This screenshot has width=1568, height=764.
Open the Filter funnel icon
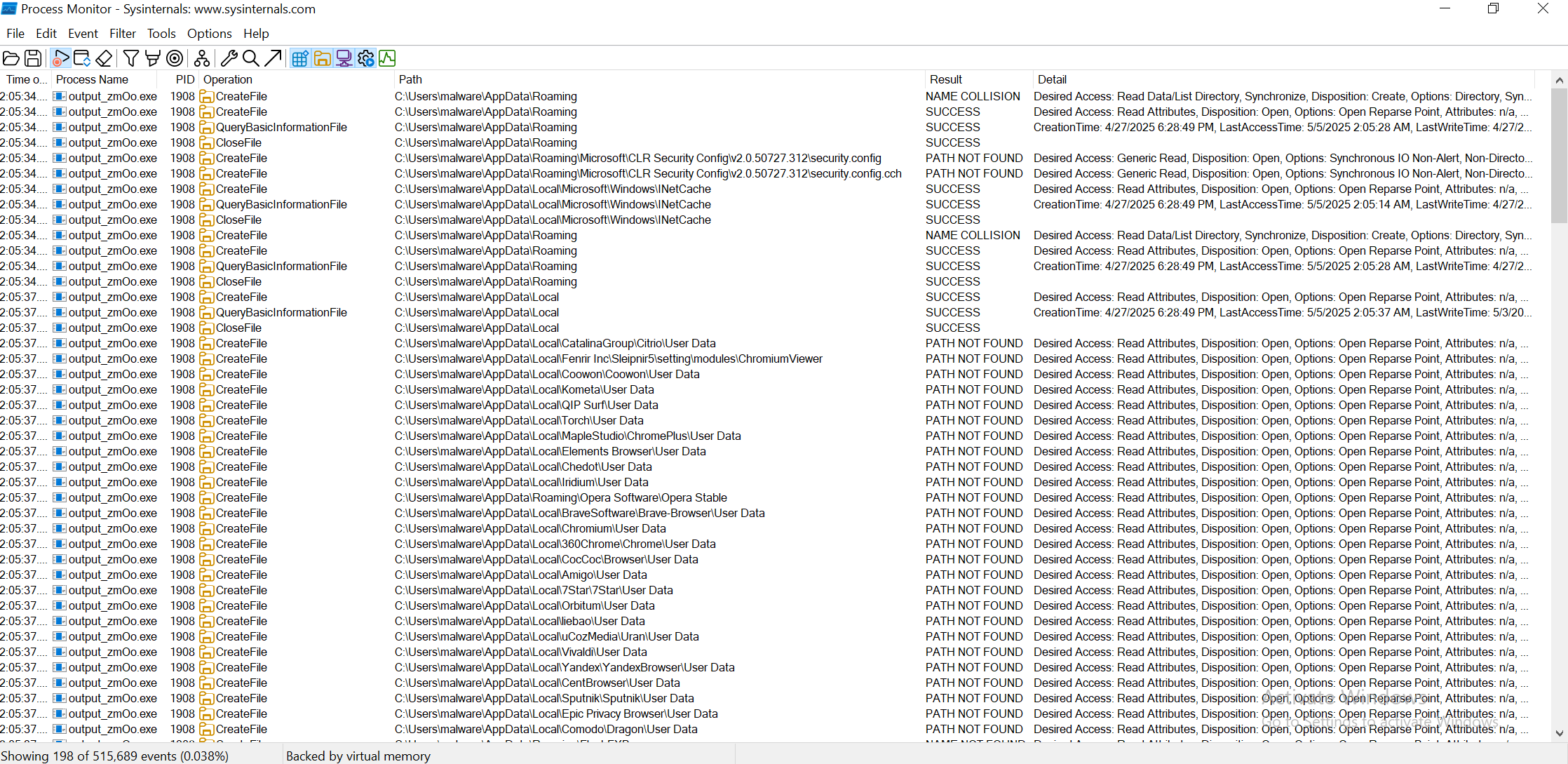point(130,58)
